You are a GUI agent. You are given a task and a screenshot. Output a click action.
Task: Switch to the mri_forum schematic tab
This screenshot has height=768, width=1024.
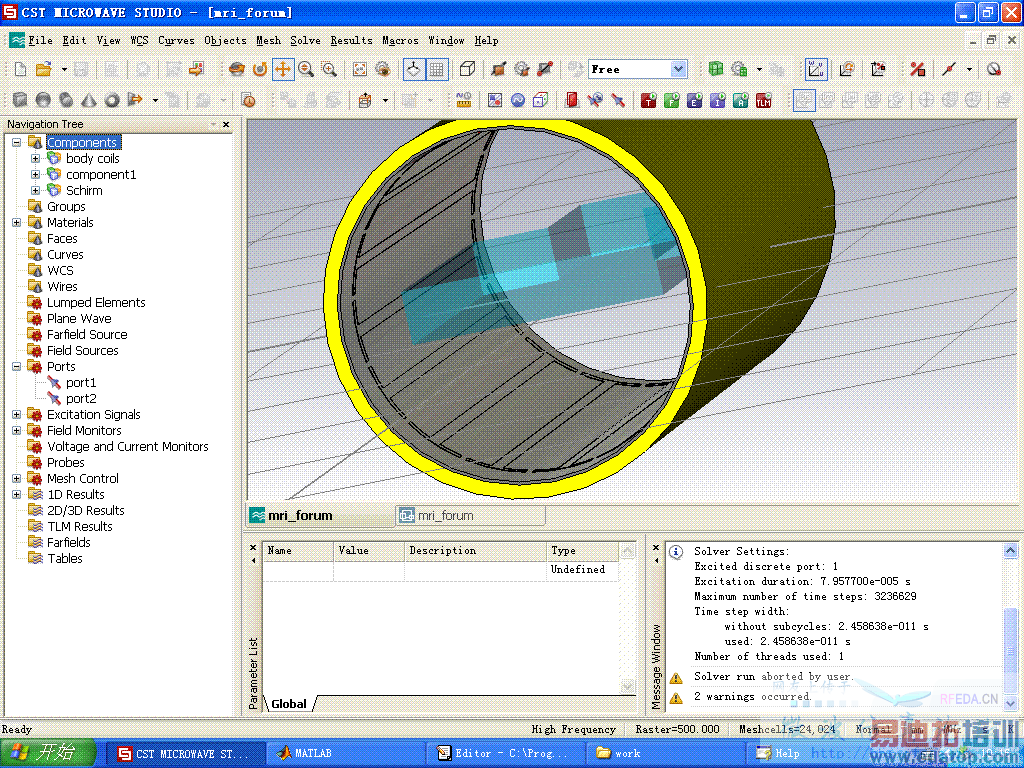(x=470, y=515)
